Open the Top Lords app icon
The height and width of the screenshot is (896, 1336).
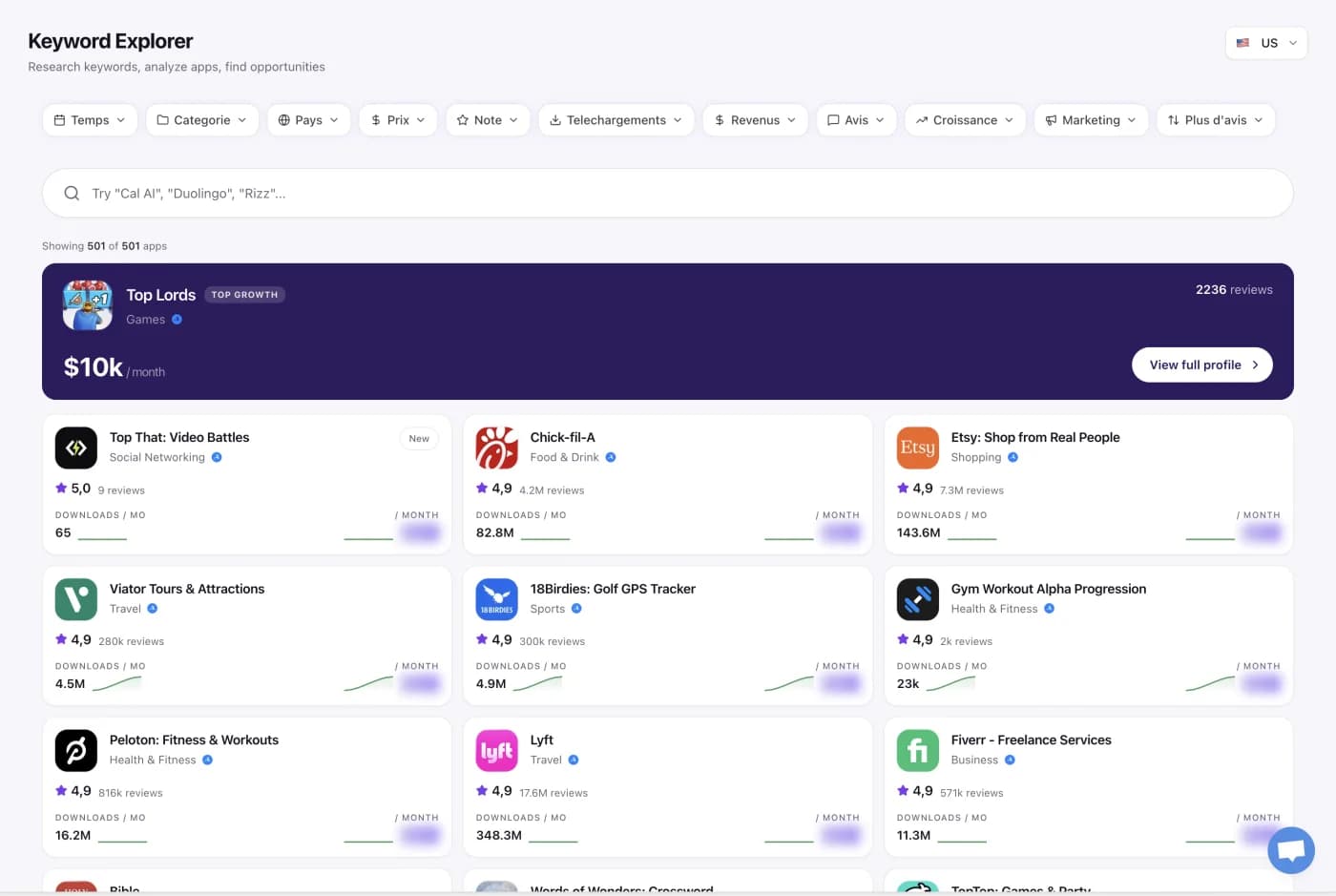(x=88, y=305)
